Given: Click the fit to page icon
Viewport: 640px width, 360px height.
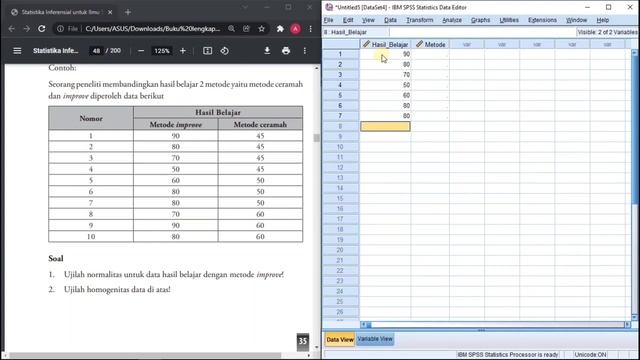Looking at the screenshot, I should pos(207,51).
